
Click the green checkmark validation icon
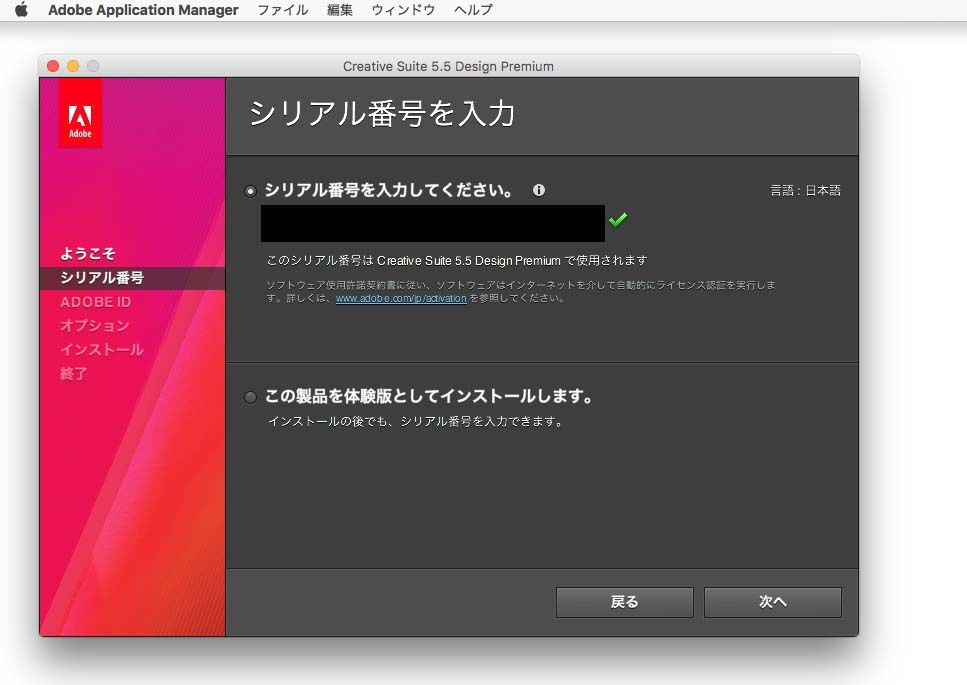click(x=618, y=219)
